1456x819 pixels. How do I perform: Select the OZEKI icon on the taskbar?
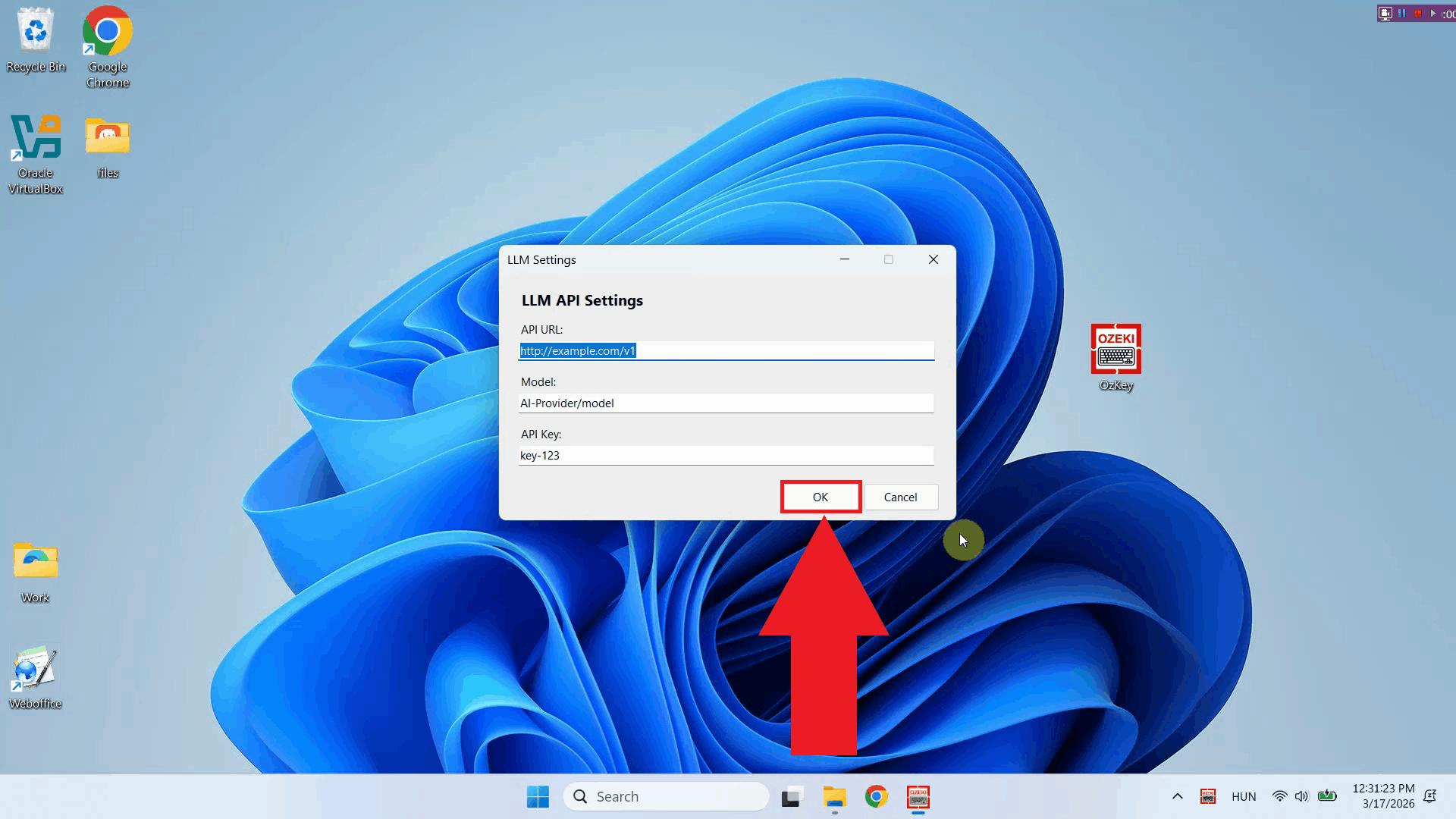pyautogui.click(x=918, y=796)
